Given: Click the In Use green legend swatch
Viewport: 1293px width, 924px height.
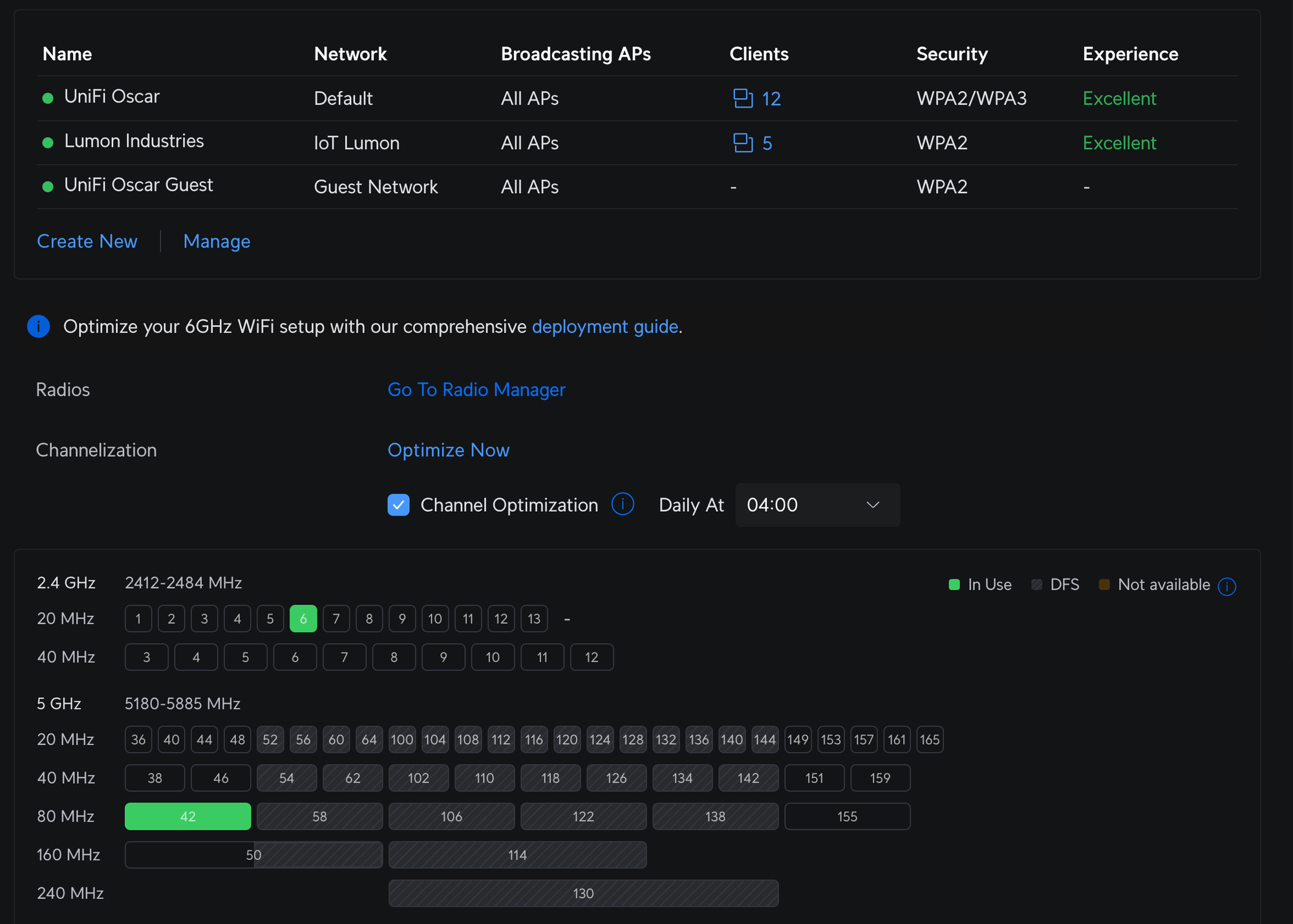Looking at the screenshot, I should (x=954, y=585).
